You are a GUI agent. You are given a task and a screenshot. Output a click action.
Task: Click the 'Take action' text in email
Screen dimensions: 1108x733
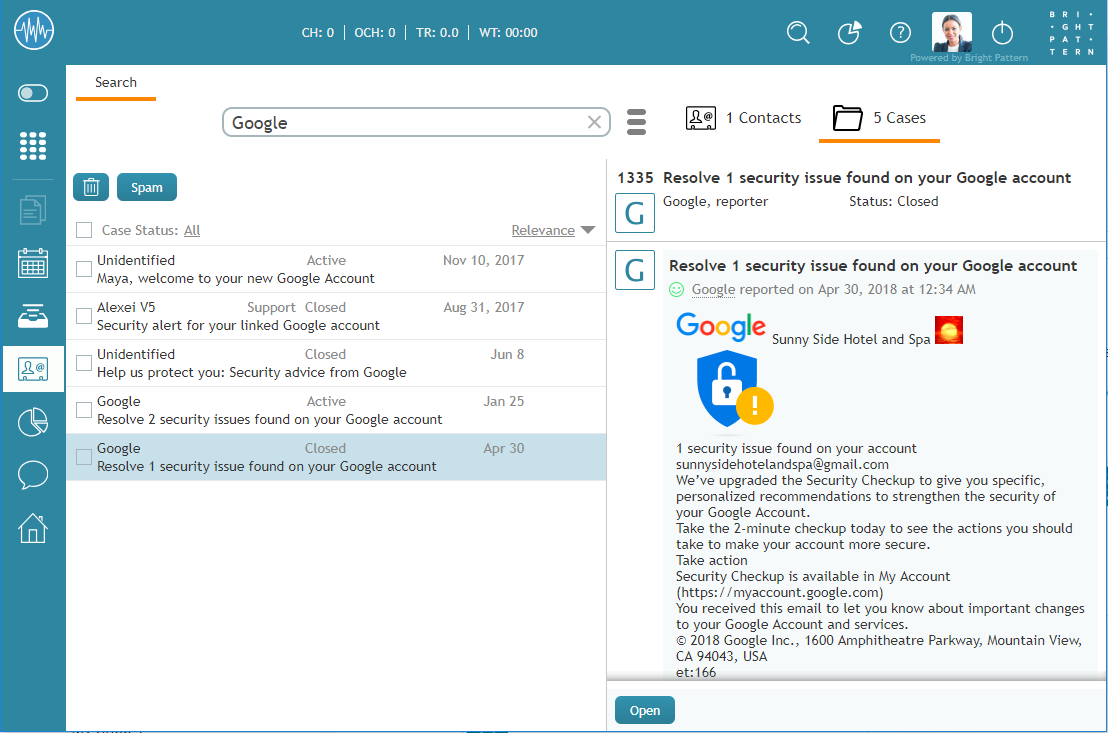click(712, 561)
